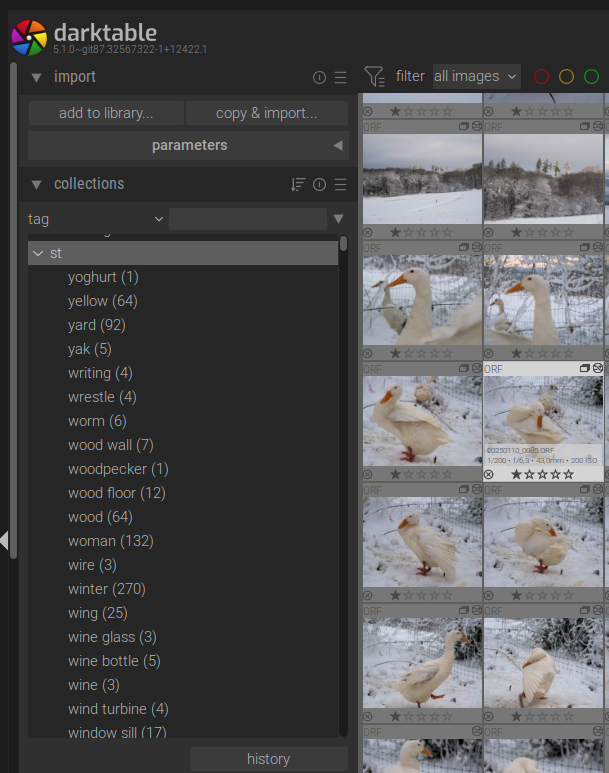609x773 pixels.
Task: Click the collections sort order icon
Action: tap(298, 184)
